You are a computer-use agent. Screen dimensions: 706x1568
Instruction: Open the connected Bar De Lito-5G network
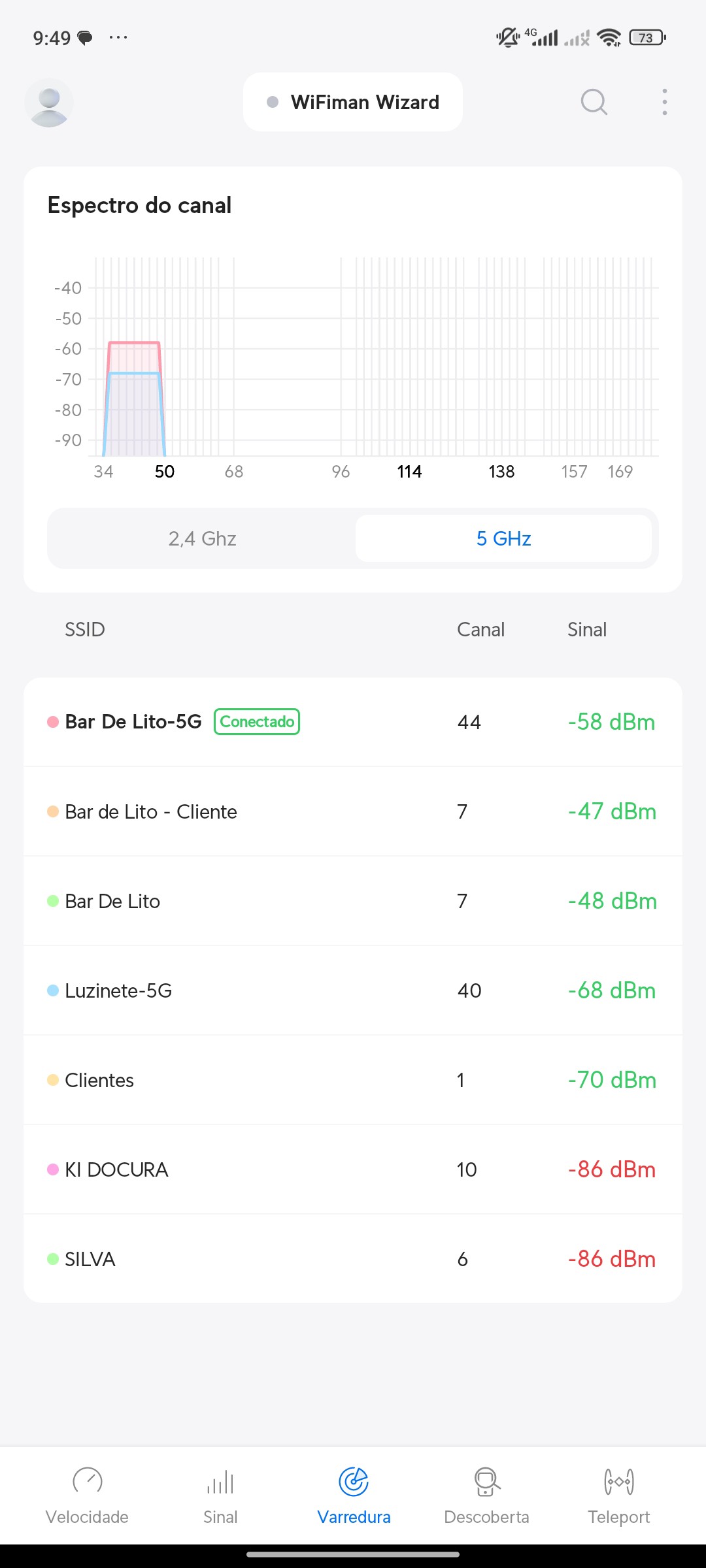tap(133, 722)
